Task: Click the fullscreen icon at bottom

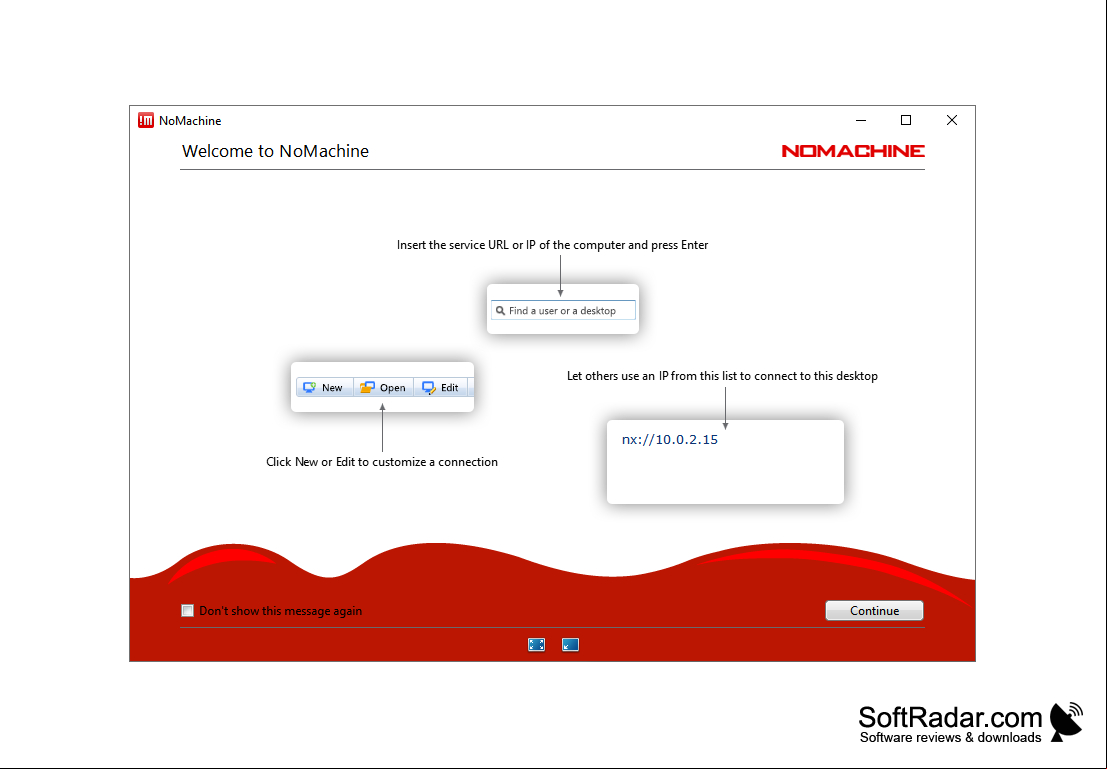Action: (x=537, y=644)
